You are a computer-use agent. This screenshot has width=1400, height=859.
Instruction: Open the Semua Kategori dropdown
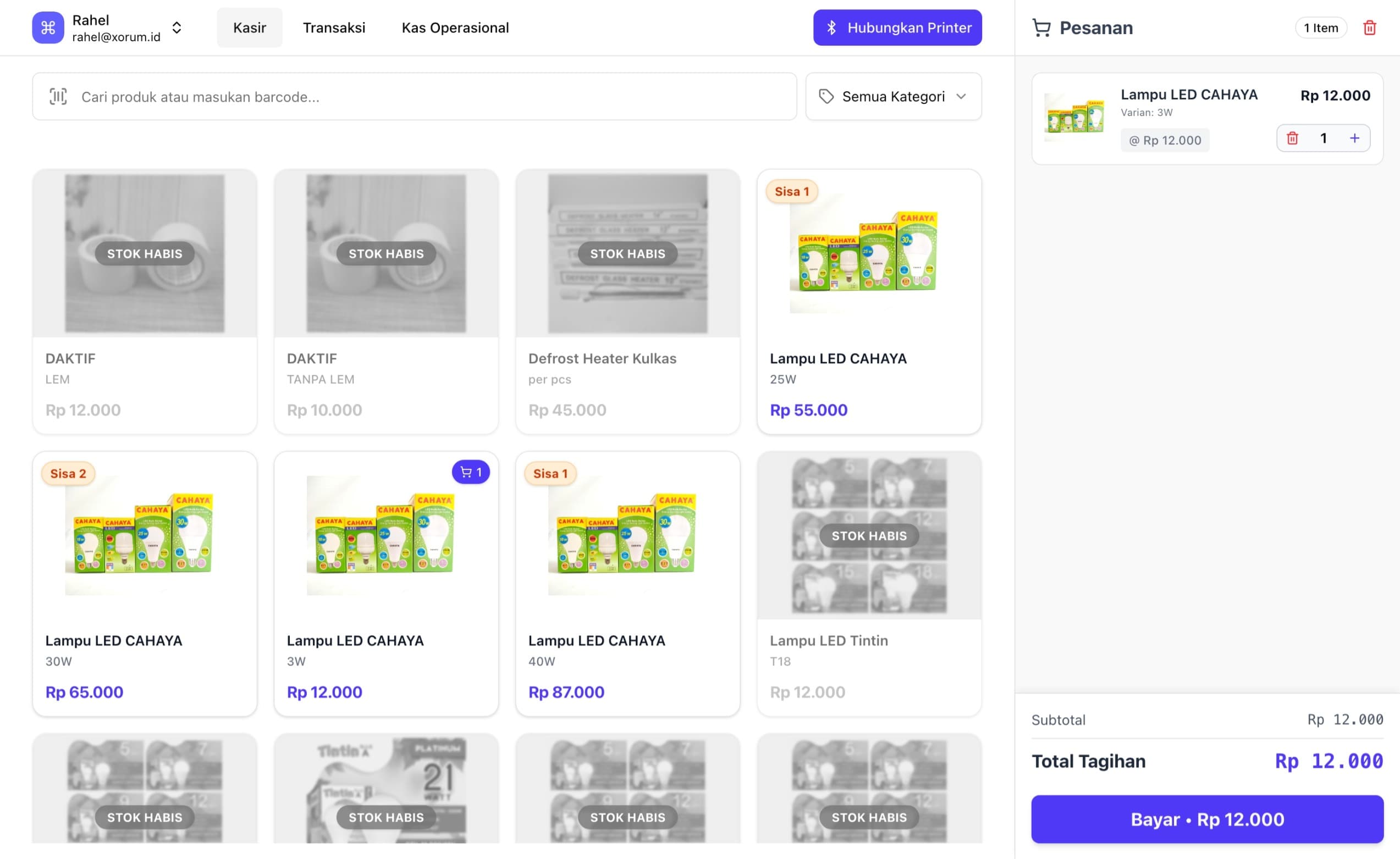tap(893, 96)
